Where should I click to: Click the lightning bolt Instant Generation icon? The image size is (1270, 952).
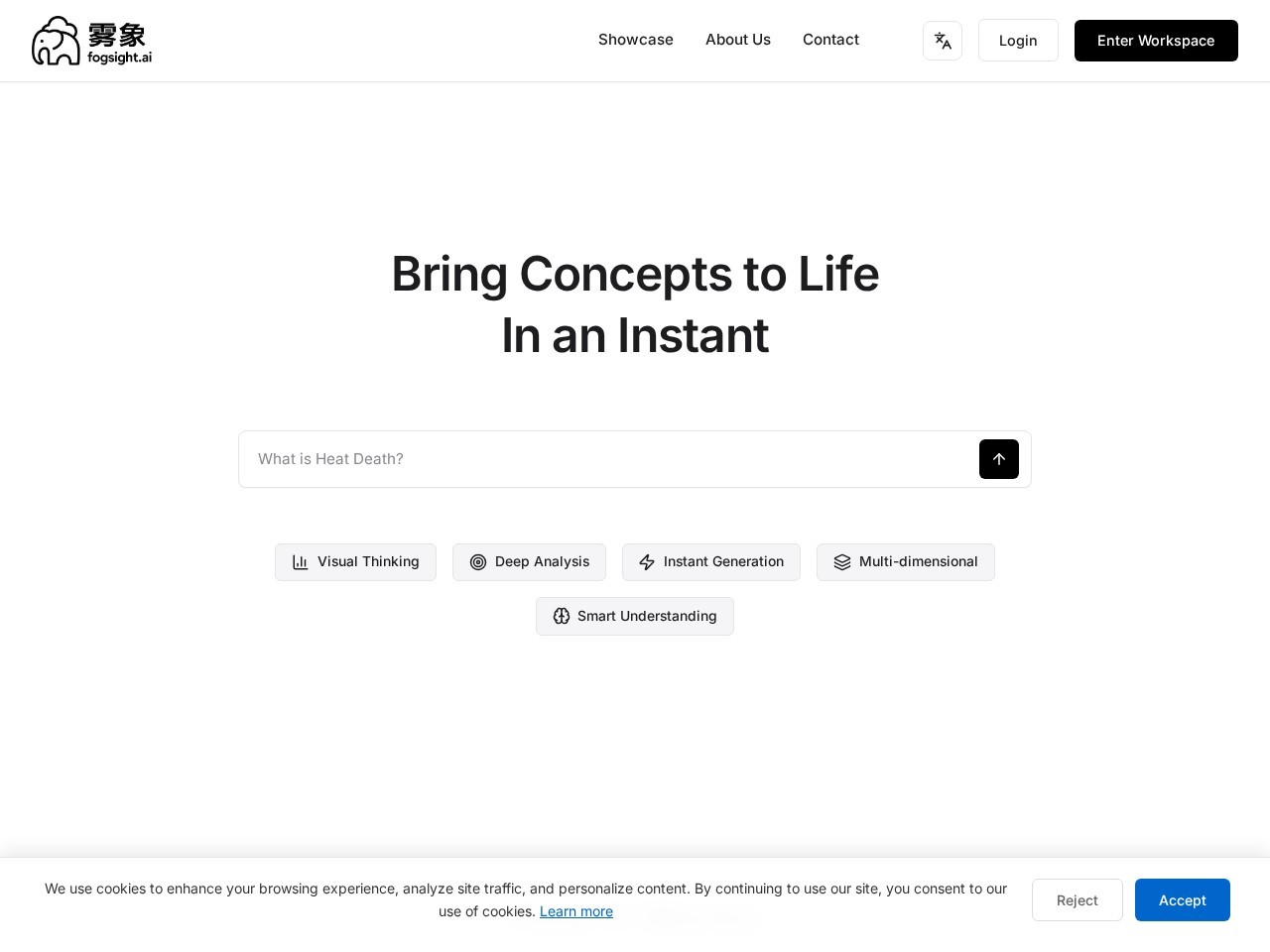pyautogui.click(x=647, y=562)
